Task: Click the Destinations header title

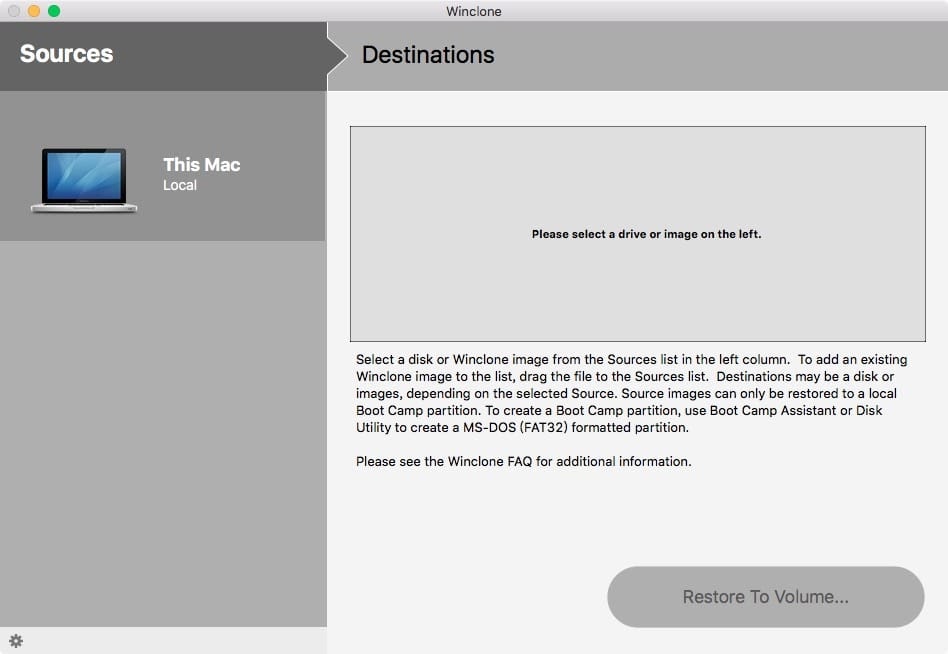Action: [428, 55]
